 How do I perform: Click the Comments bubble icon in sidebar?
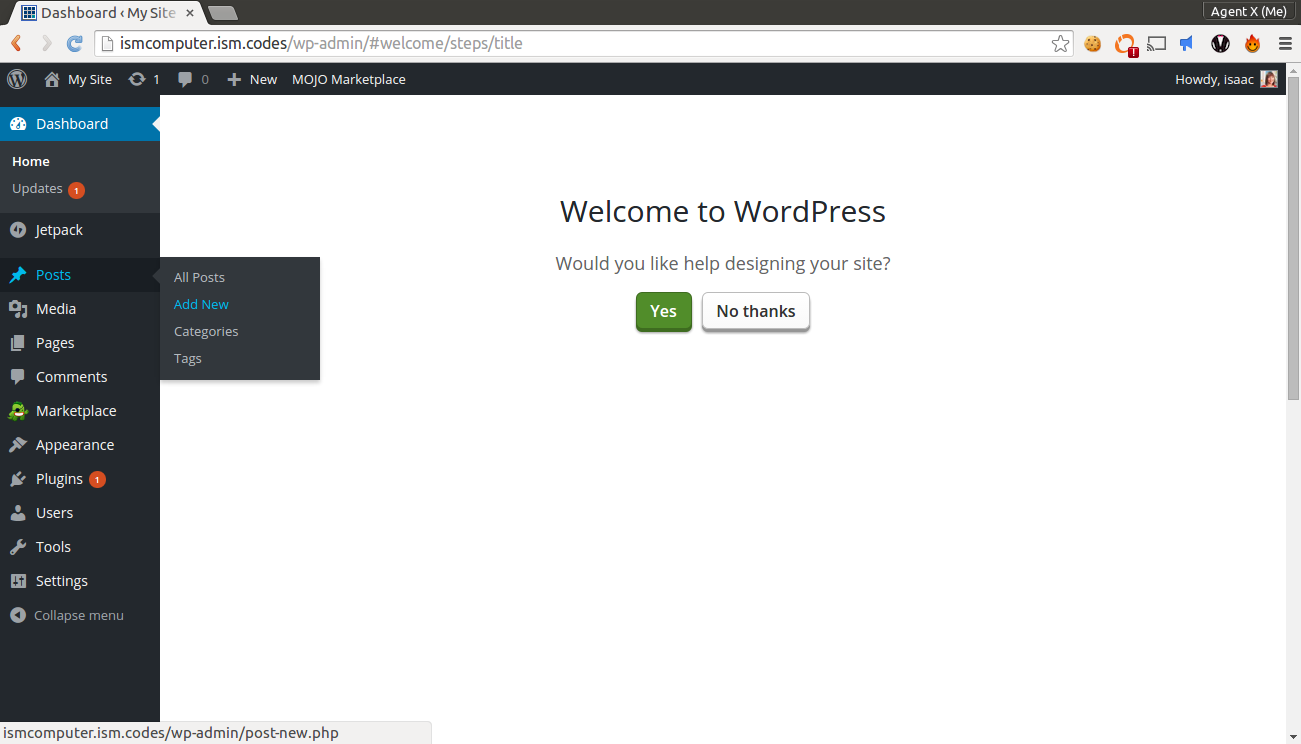[x=18, y=377]
